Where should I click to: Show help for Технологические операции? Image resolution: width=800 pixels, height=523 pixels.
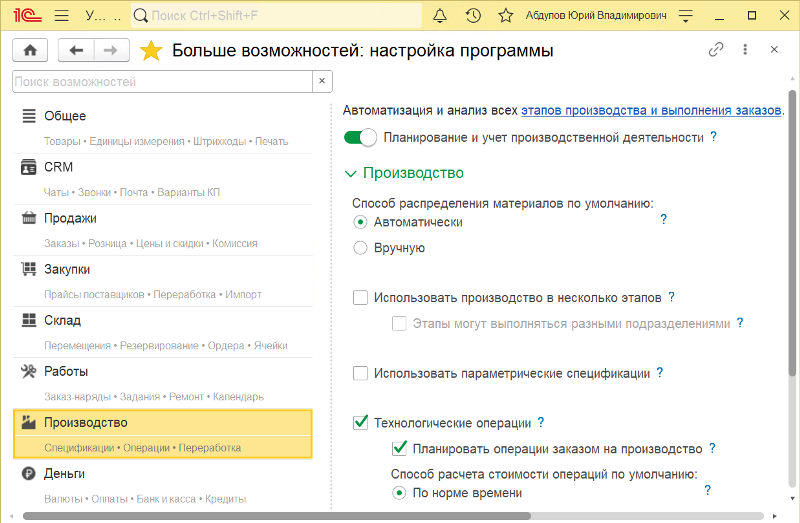point(541,422)
